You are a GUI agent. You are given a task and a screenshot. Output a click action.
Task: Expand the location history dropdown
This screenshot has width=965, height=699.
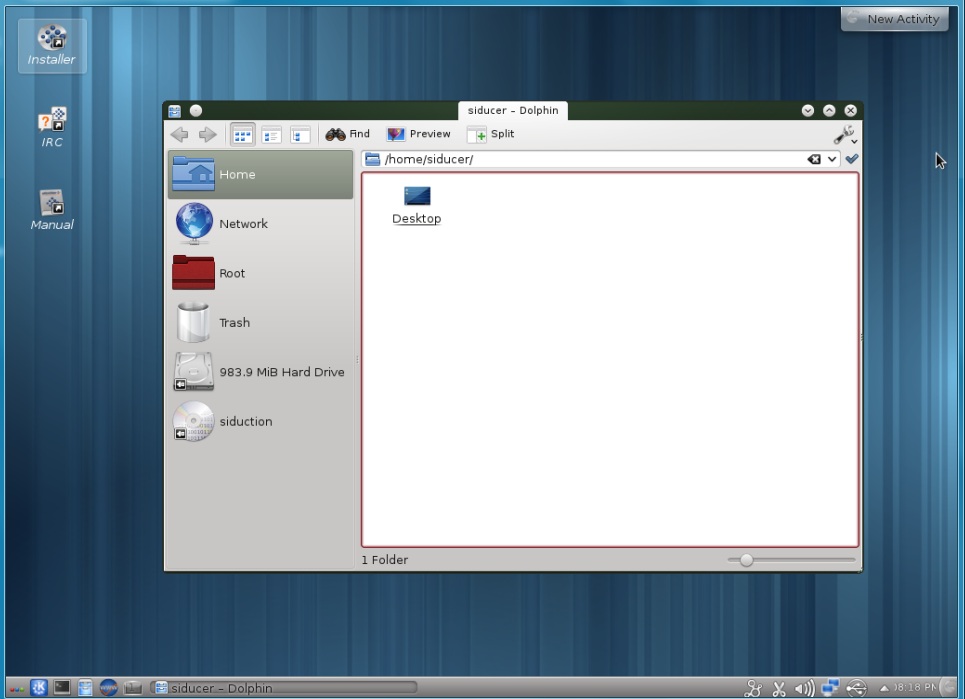click(831, 159)
